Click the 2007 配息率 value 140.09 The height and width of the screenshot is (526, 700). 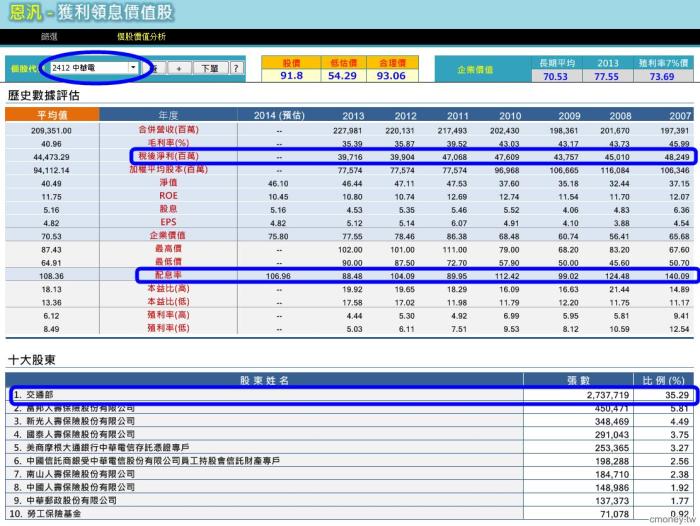coord(677,276)
